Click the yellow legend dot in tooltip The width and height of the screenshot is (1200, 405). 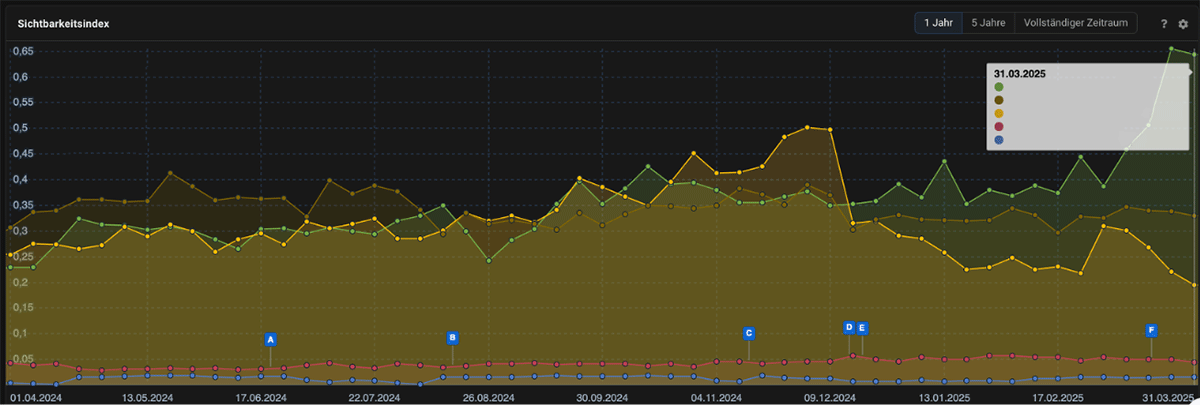point(999,114)
